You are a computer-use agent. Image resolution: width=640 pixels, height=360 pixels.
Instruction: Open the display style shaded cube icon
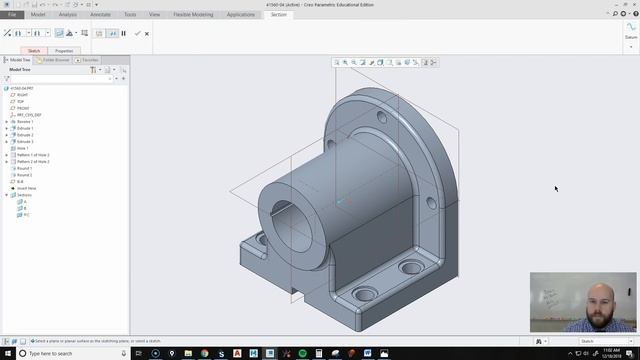[380, 62]
